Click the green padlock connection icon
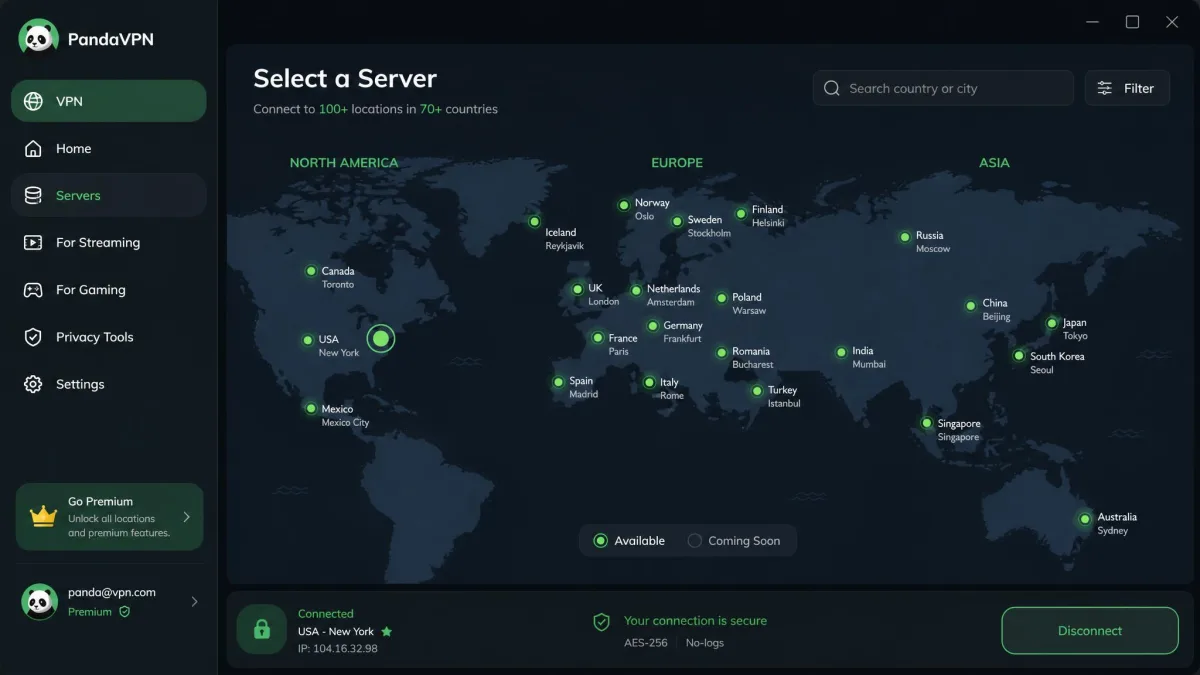1200x675 pixels. pos(261,629)
